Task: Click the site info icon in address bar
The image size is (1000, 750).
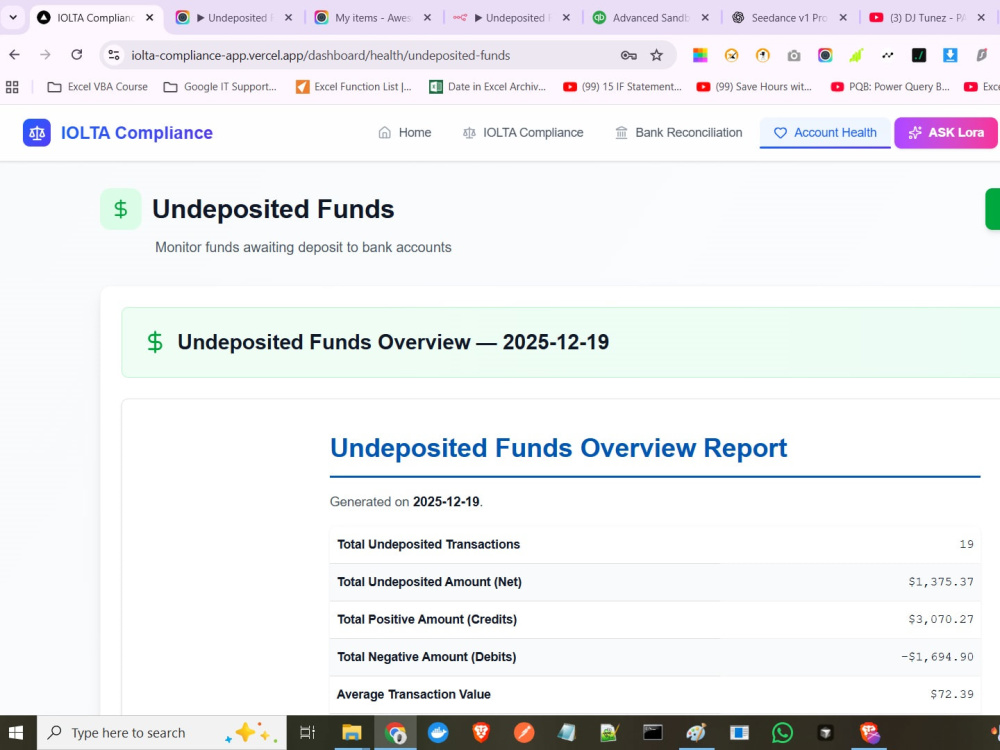Action: coord(114,55)
